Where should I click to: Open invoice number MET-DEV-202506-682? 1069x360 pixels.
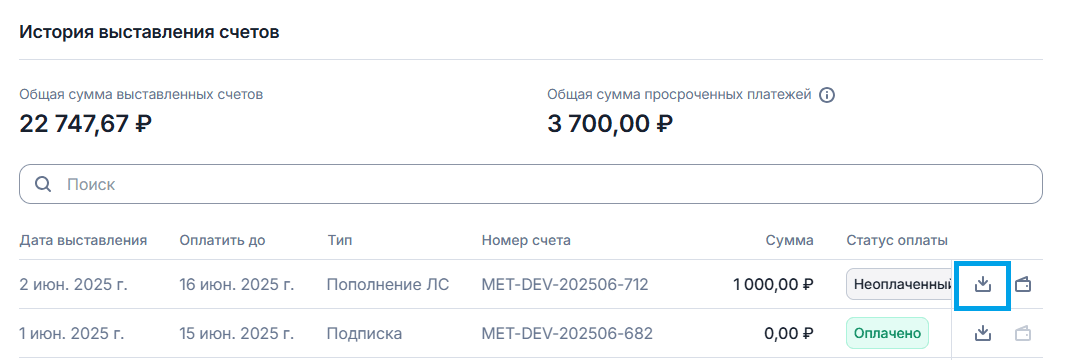(567, 333)
